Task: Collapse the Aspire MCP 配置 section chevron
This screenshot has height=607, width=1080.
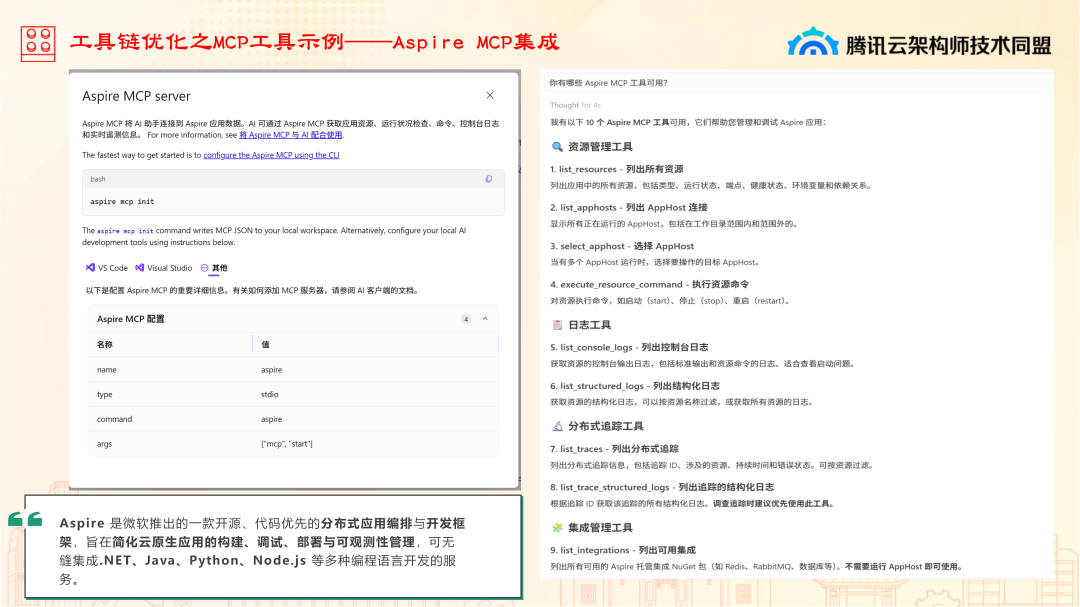Action: [x=485, y=319]
